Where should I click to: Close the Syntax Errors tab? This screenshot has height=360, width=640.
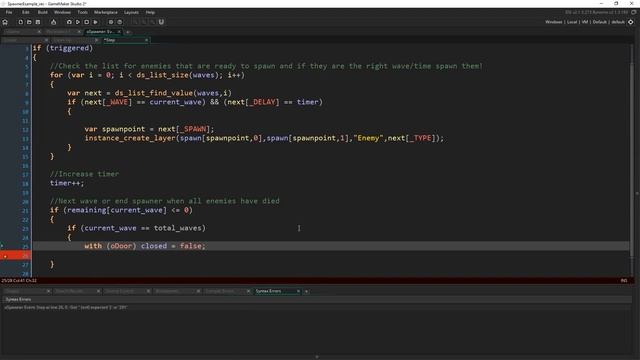pyautogui.click(x=298, y=291)
